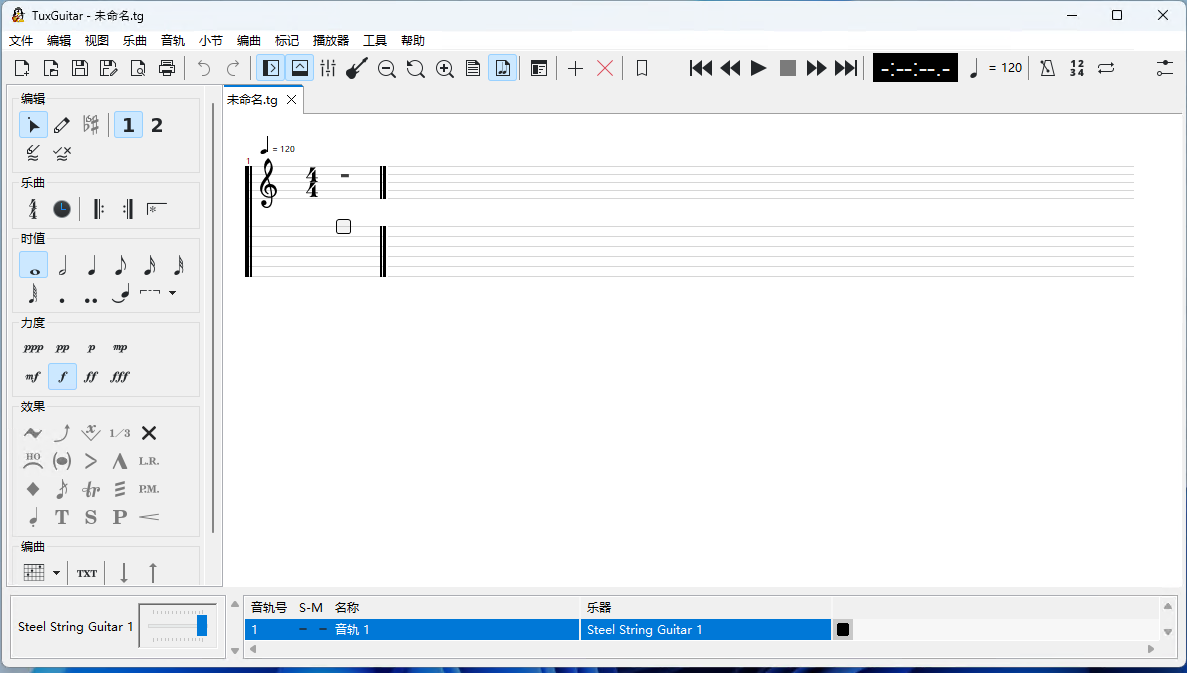Click the trill tr effect icon
This screenshot has width=1187, height=673.
[x=91, y=489]
